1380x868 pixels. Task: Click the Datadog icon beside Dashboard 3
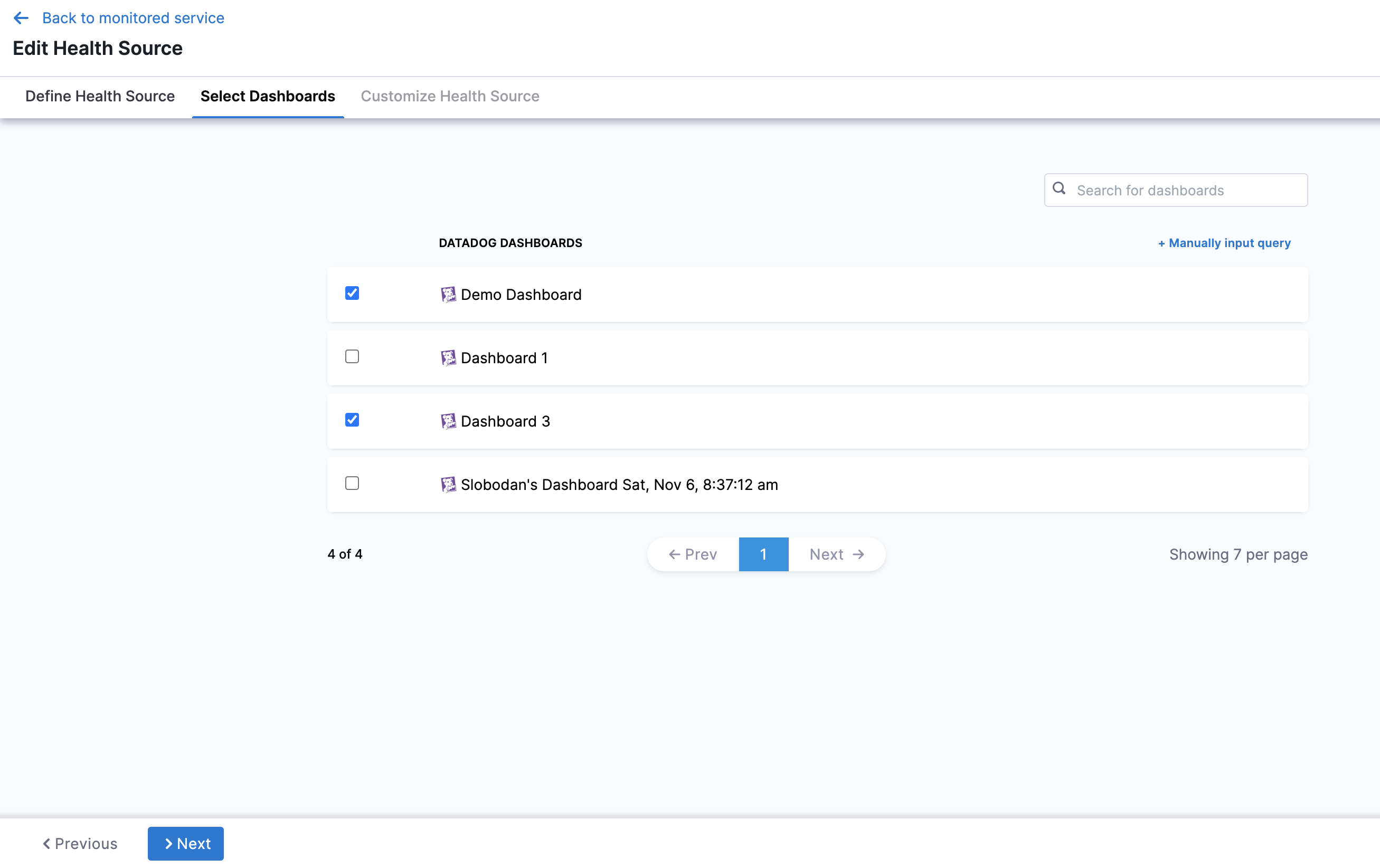(448, 421)
